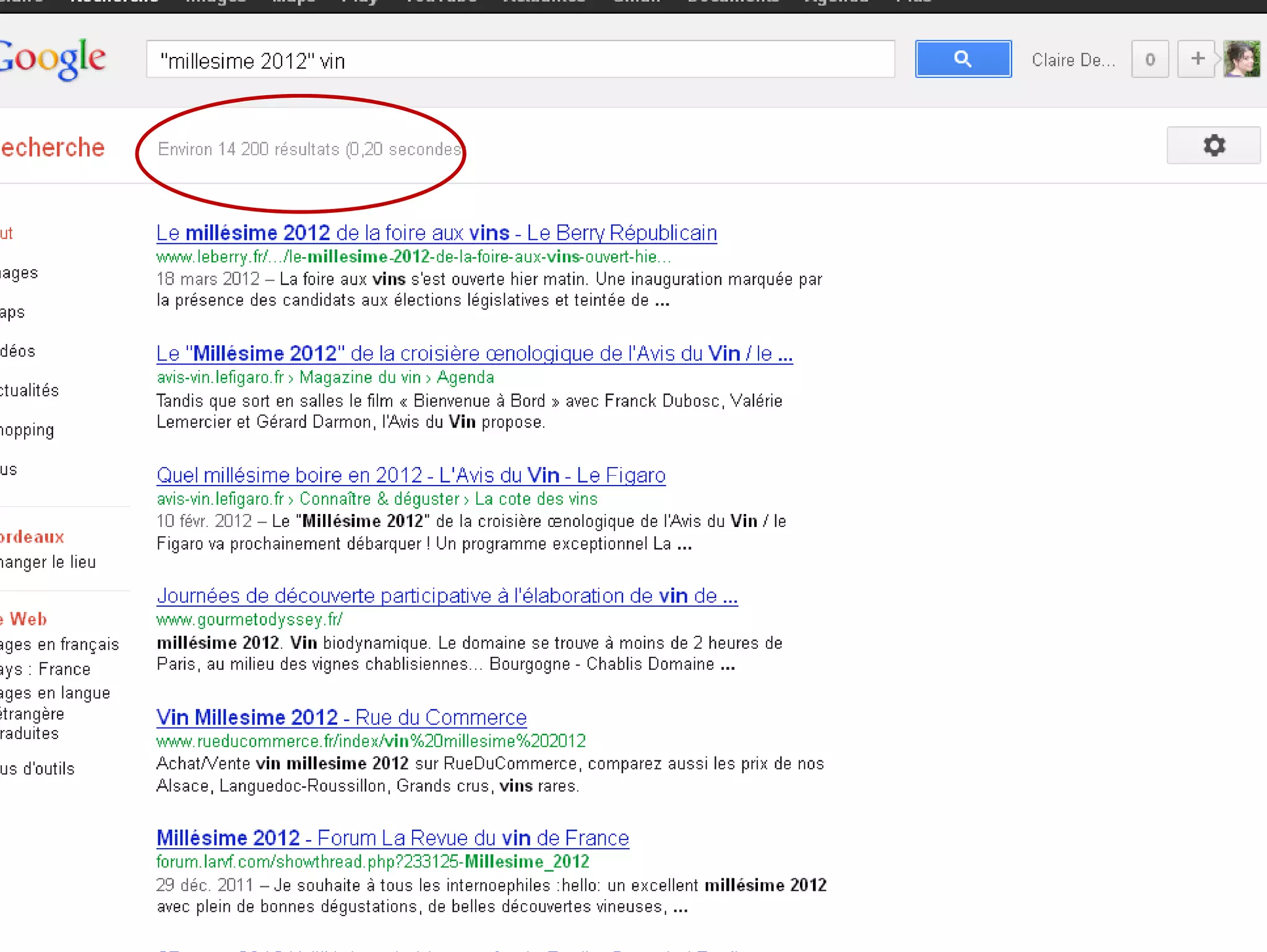Viewport: 1267px width, 952px height.
Task: Select the Images filter in sidebar
Action: pyautogui.click(x=19, y=273)
